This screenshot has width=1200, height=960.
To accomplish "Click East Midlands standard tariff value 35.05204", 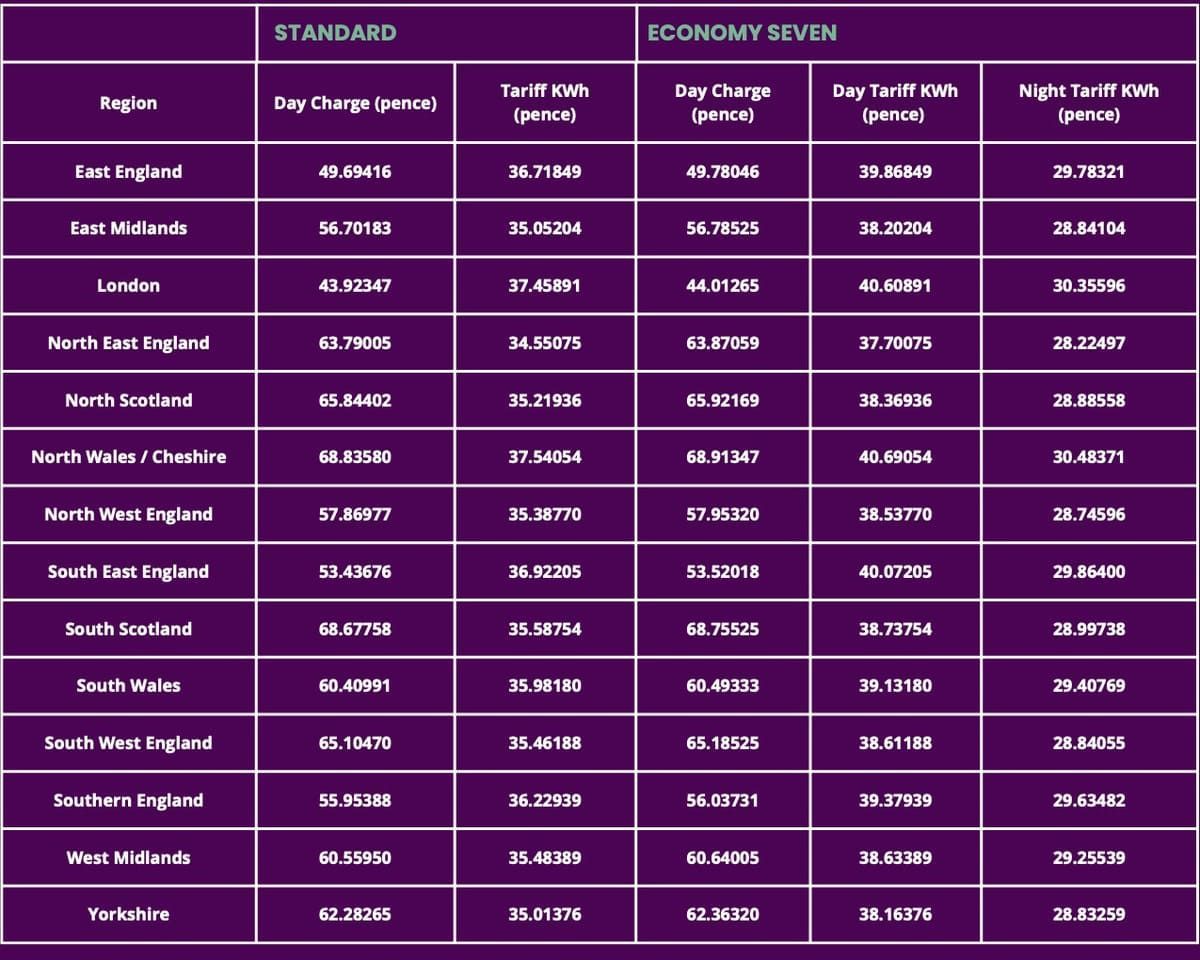I will [544, 228].
